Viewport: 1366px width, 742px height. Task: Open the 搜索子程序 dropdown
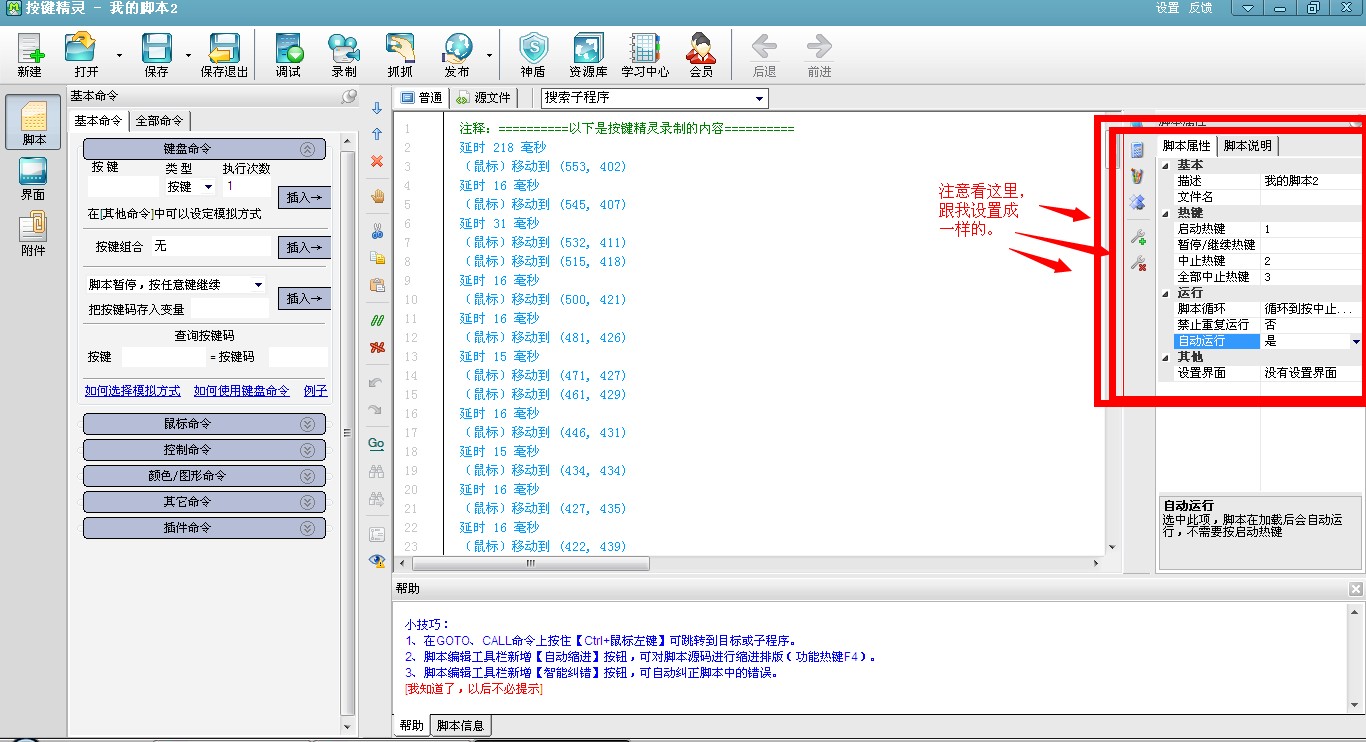[x=760, y=98]
